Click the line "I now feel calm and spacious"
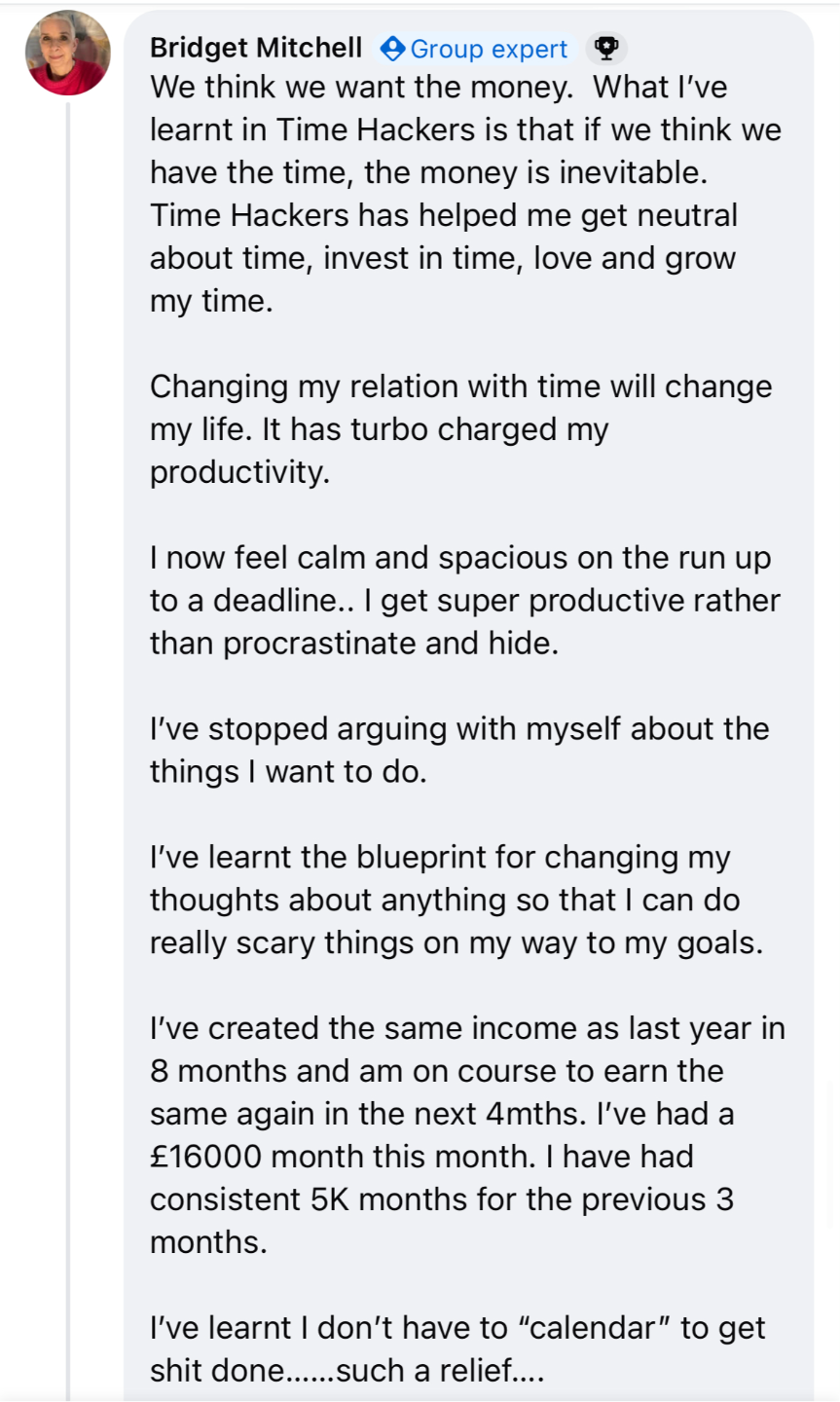 (x=459, y=558)
